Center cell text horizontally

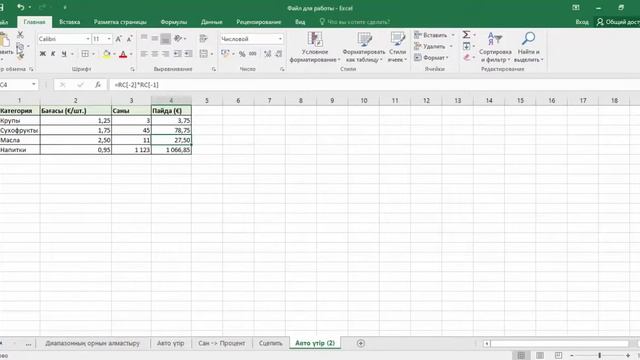155,54
